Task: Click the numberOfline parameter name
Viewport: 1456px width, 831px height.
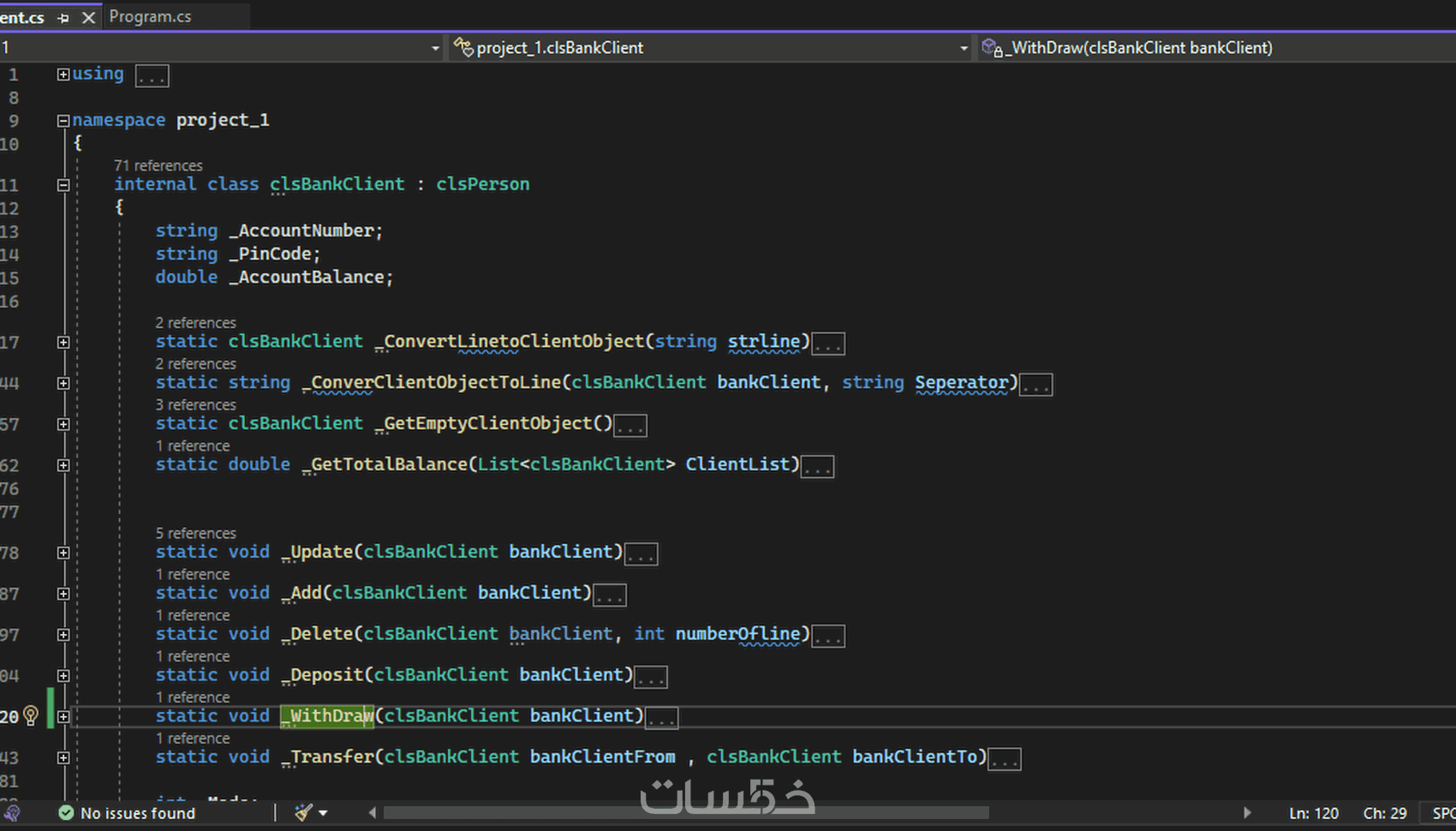Action: [737, 633]
